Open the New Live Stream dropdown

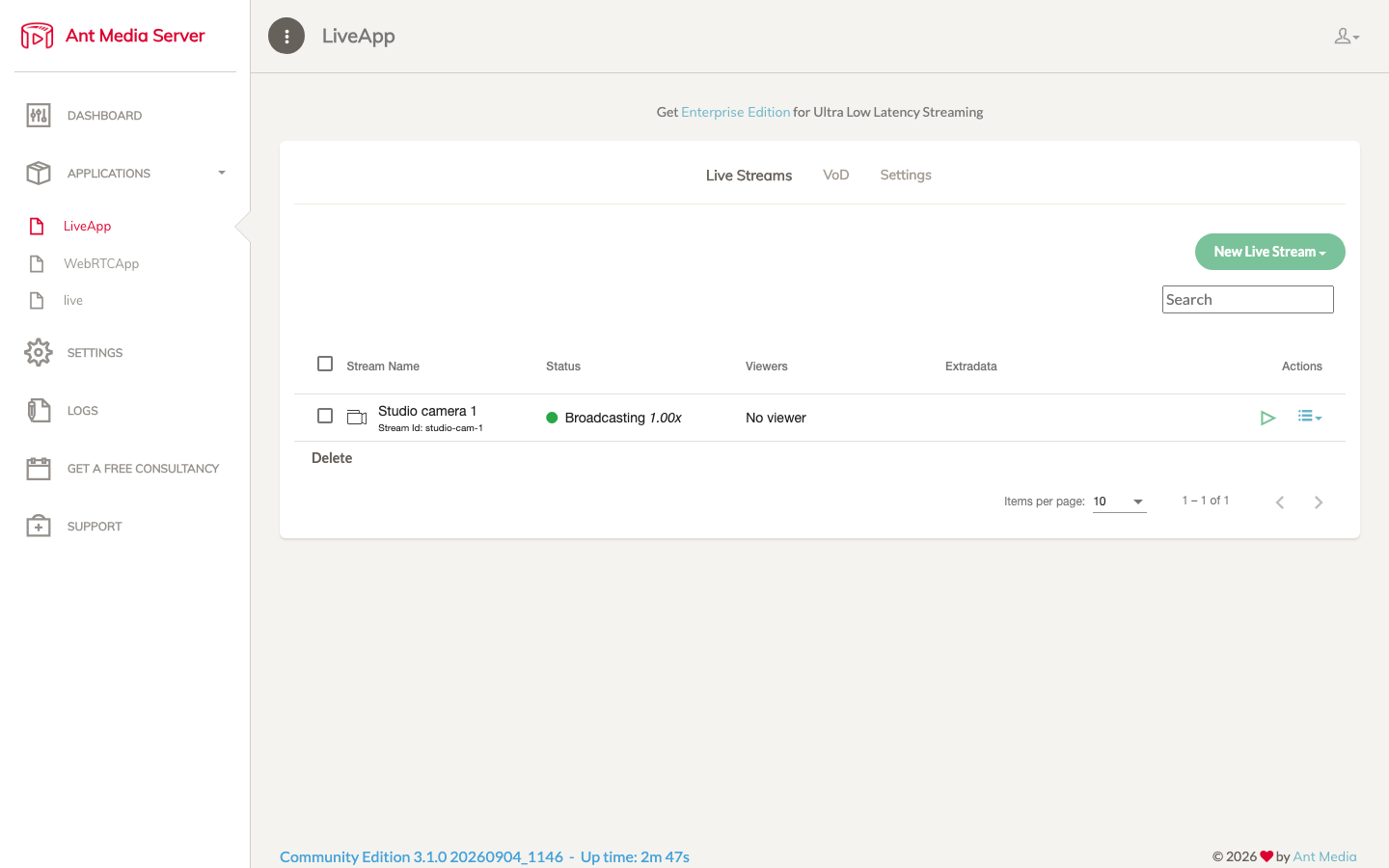click(1270, 252)
